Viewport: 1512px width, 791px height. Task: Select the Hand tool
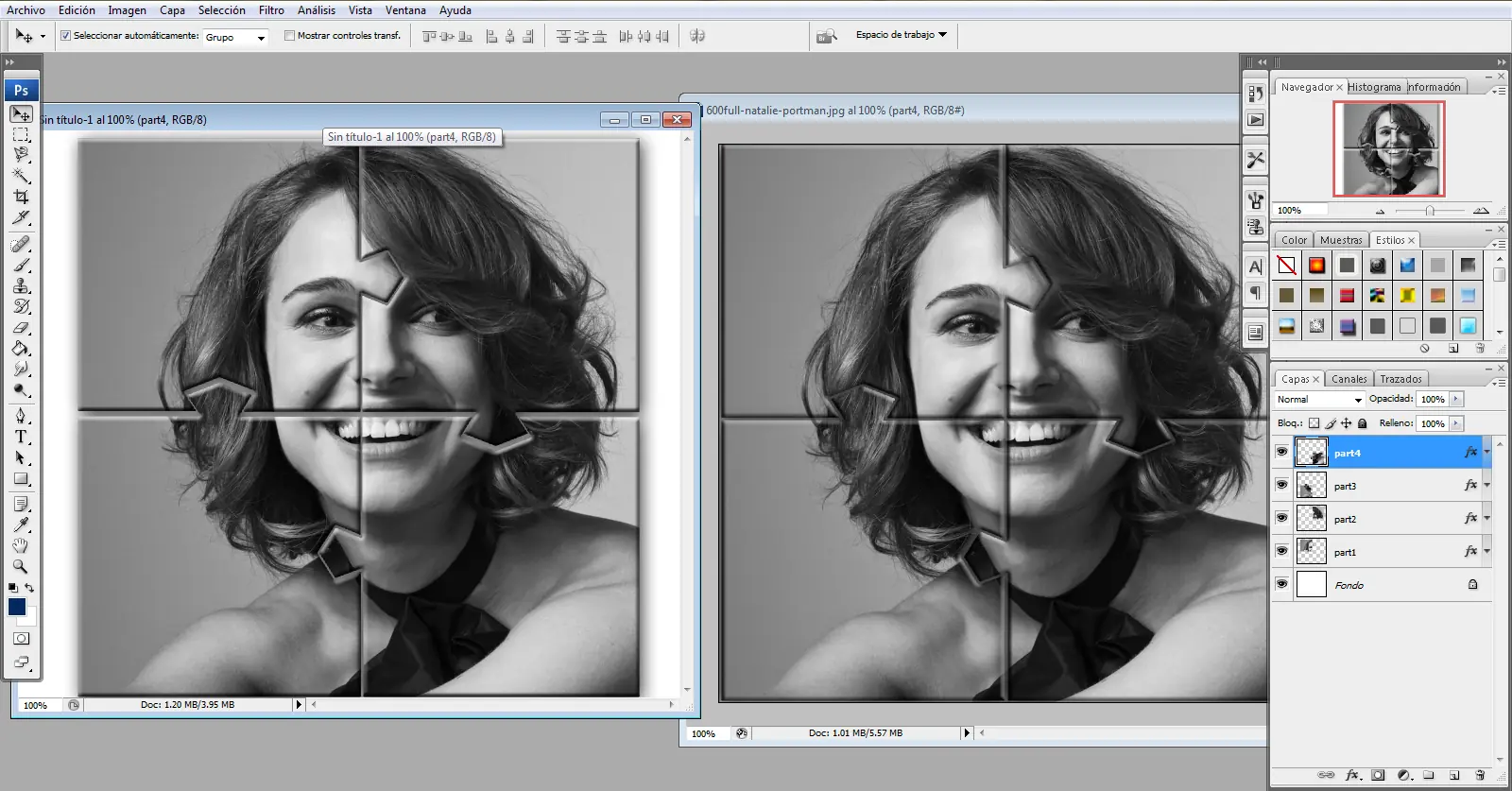21,546
